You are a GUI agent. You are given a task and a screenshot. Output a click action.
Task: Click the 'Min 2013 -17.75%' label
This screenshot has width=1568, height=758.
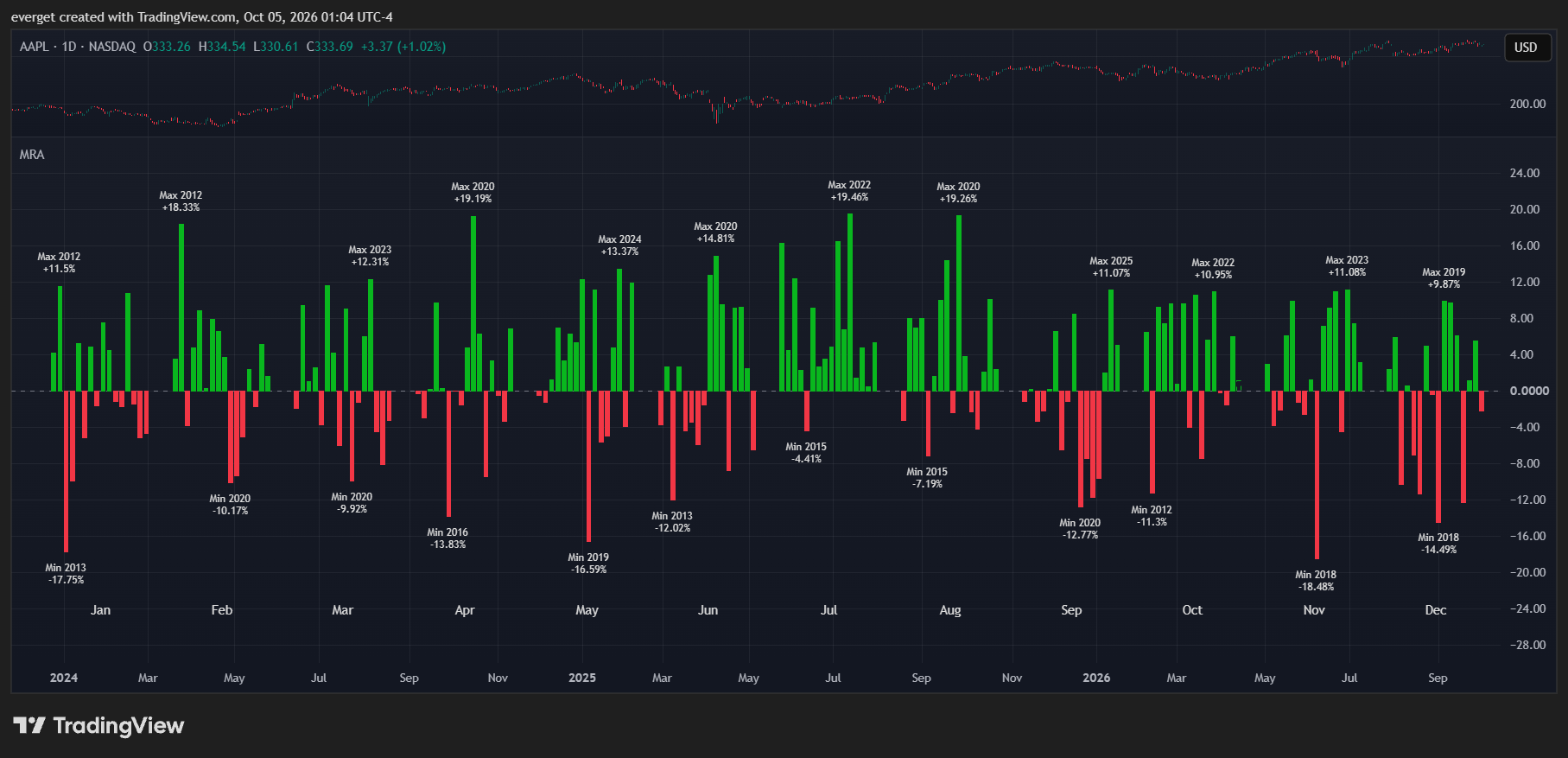(x=66, y=574)
